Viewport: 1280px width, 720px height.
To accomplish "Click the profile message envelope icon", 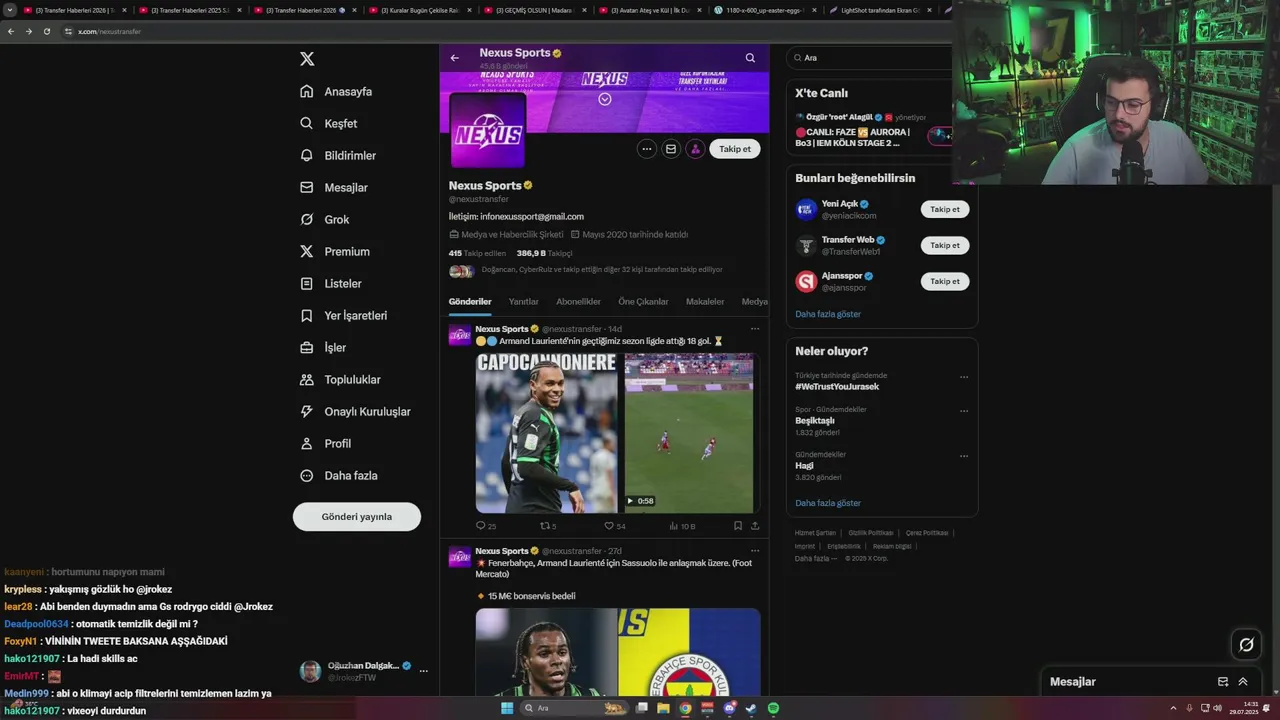I will tap(671, 149).
